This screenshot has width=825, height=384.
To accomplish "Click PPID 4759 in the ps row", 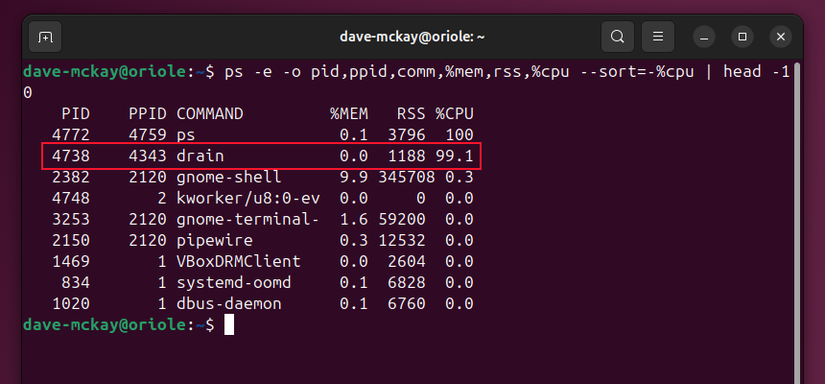I will click(x=147, y=135).
